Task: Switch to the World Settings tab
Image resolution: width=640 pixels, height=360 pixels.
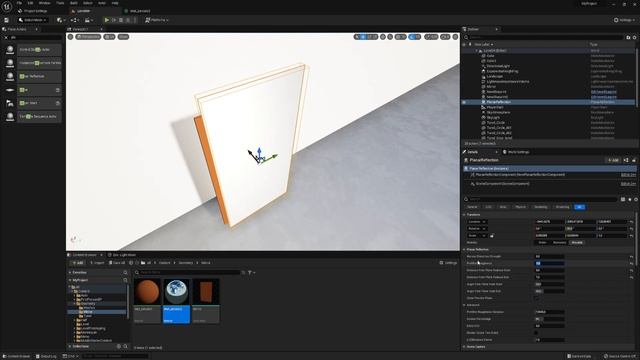Action: 516,152
